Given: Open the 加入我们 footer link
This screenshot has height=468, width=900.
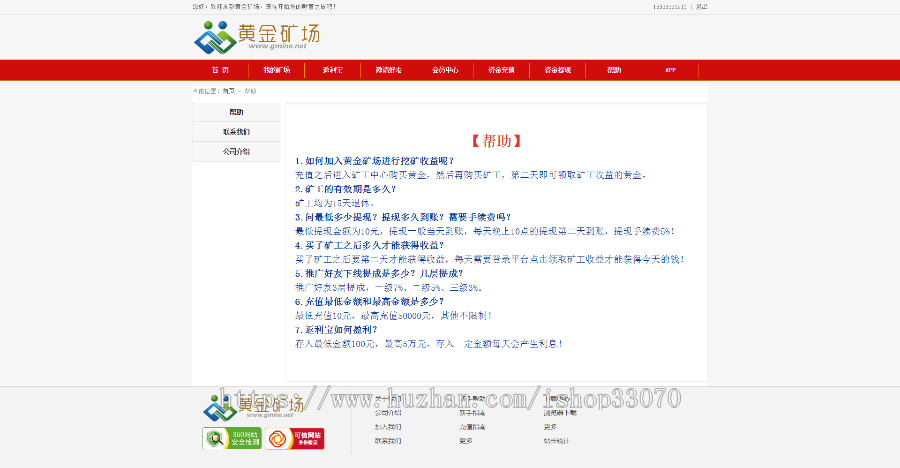Looking at the screenshot, I should tap(388, 427).
